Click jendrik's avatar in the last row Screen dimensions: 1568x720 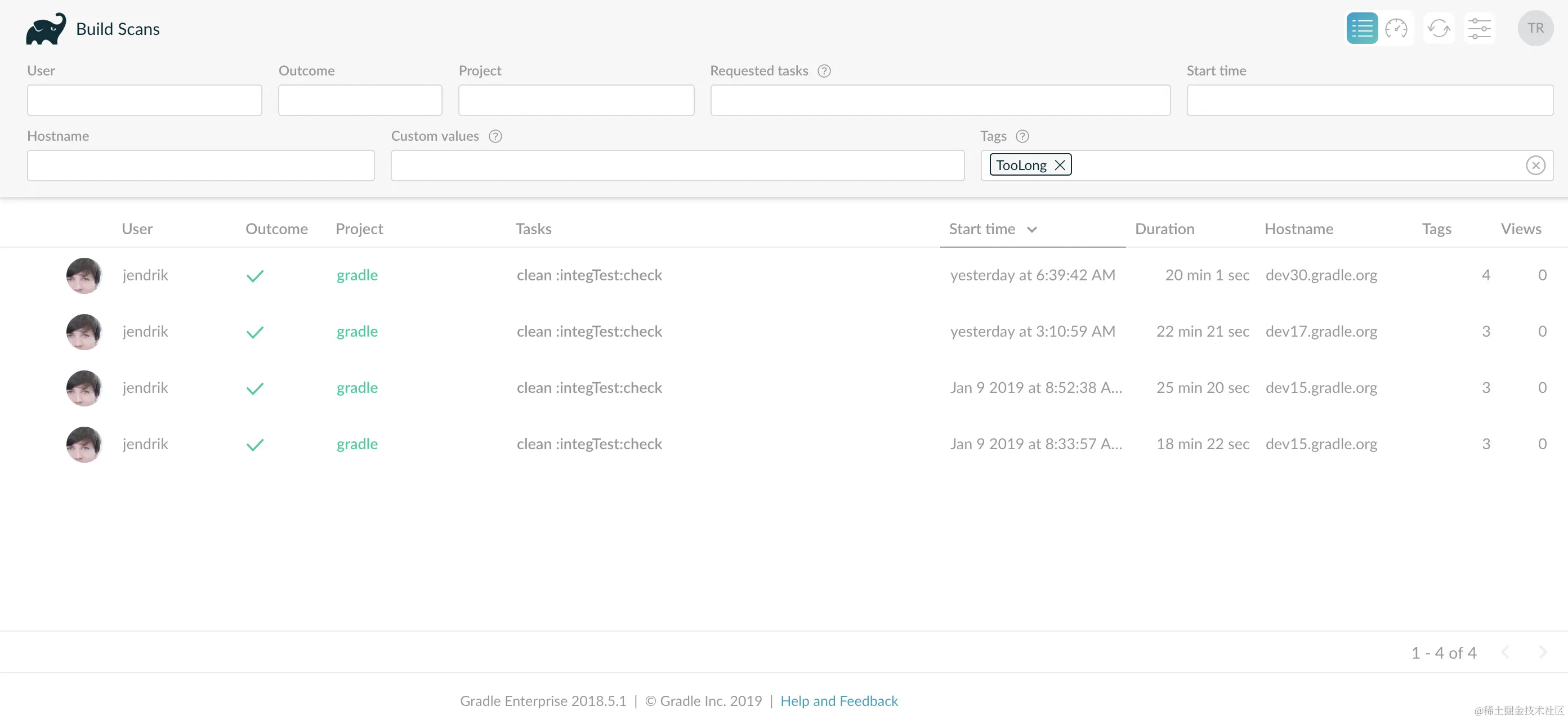coord(83,444)
